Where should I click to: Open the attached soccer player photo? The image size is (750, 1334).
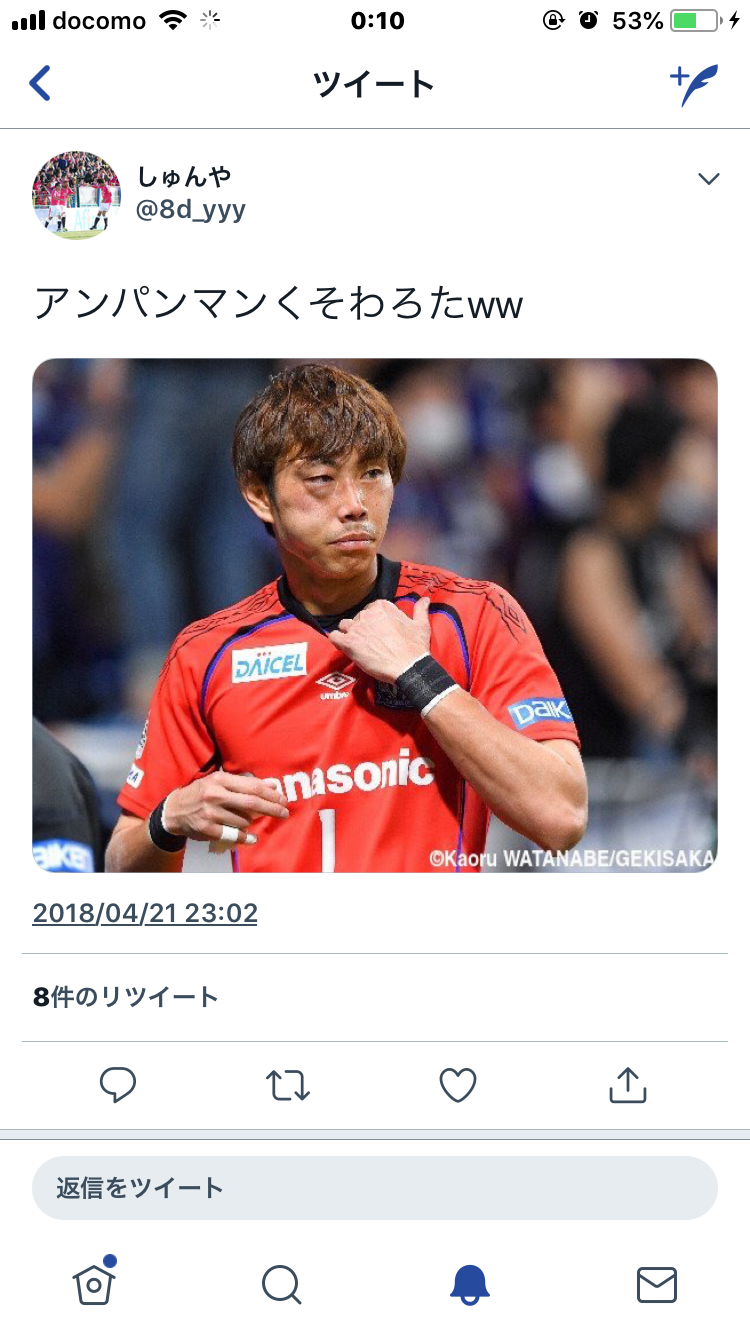375,615
